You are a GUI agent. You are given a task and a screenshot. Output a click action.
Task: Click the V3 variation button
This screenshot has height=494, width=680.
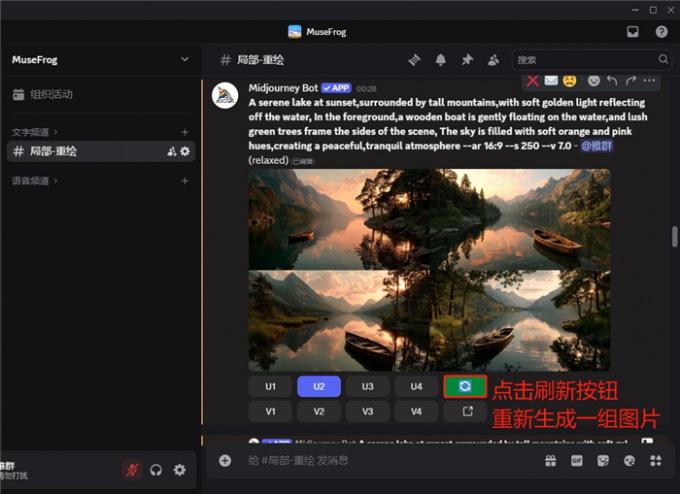tap(367, 411)
